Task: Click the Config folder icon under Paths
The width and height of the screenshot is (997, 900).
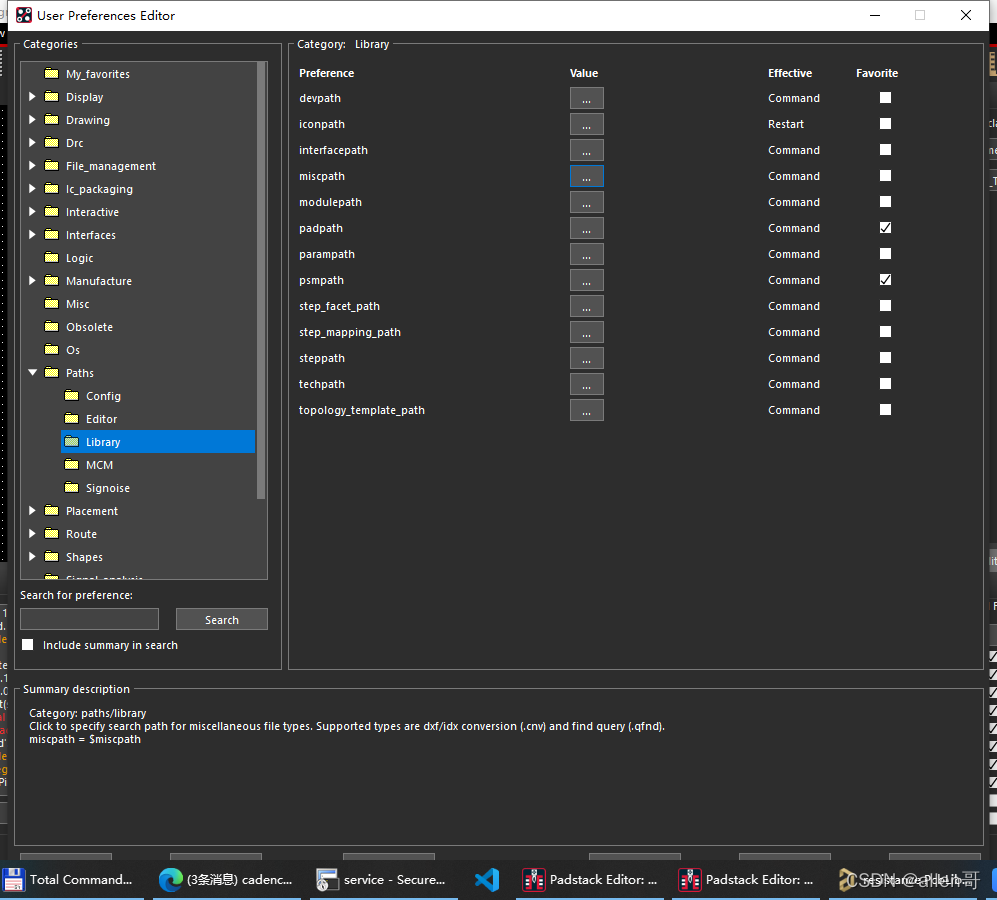Action: tap(72, 396)
